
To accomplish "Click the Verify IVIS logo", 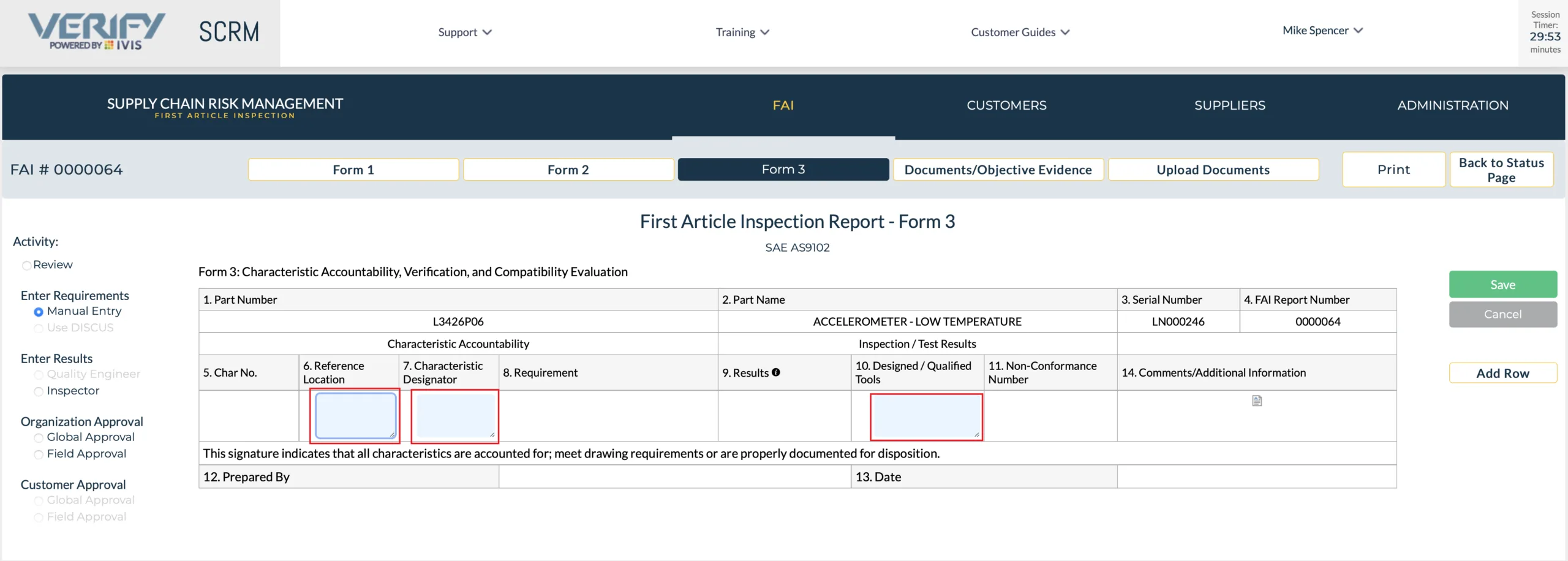I will (96, 32).
